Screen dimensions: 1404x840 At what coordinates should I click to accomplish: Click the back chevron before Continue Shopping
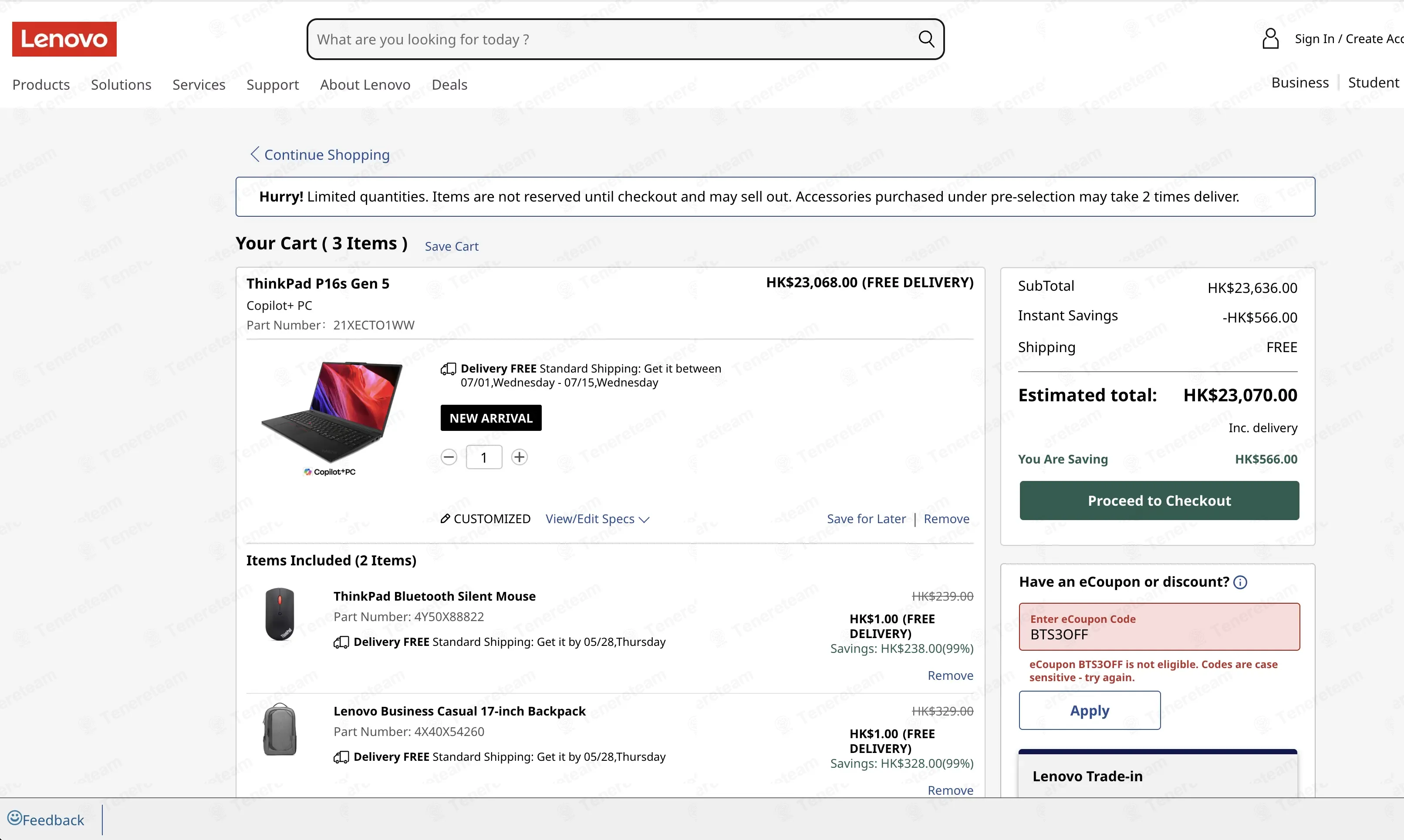pyautogui.click(x=255, y=155)
